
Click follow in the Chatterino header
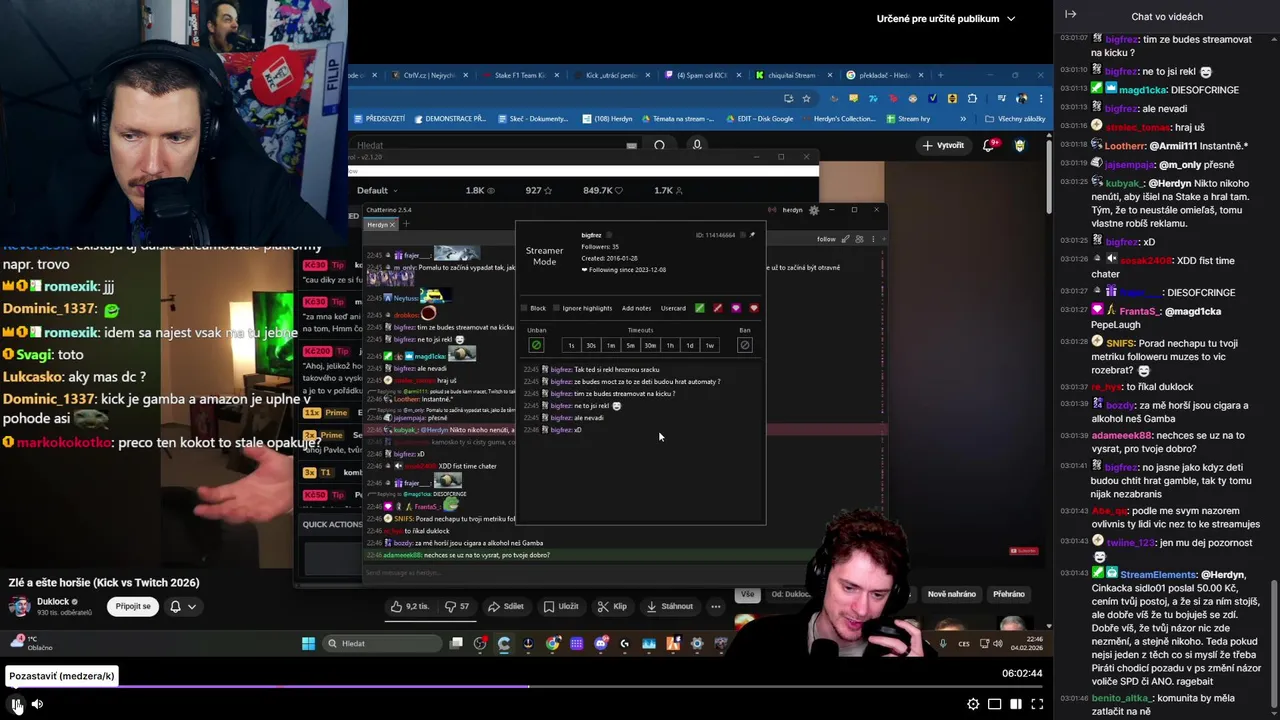point(826,239)
